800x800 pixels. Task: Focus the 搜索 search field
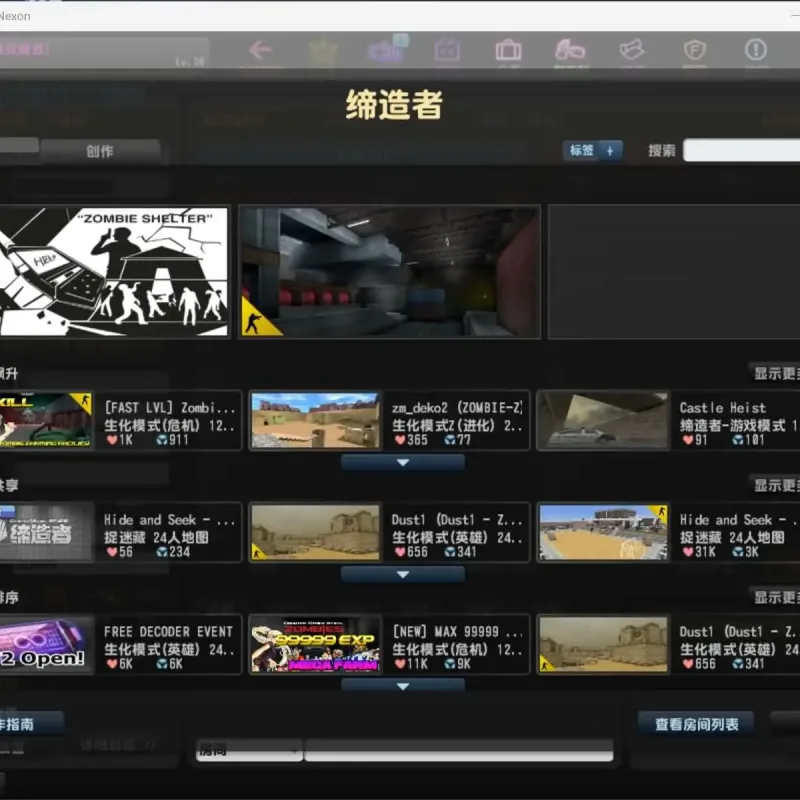(x=741, y=150)
